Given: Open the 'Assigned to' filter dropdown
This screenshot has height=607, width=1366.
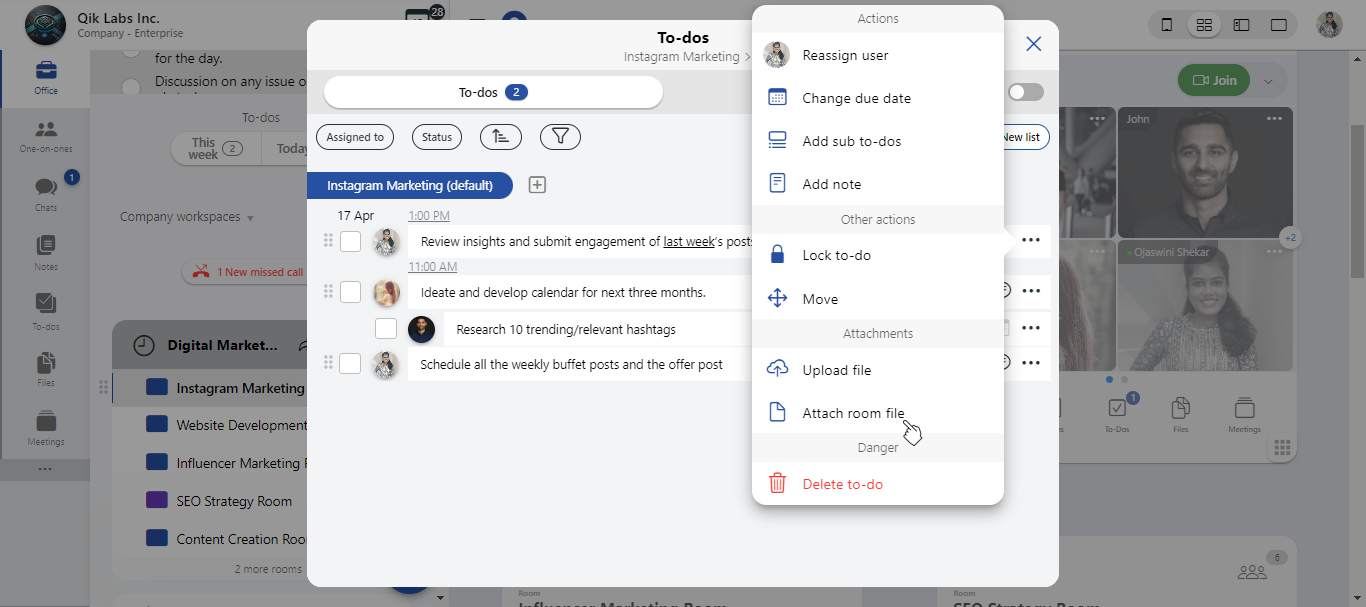Looking at the screenshot, I should 355,137.
